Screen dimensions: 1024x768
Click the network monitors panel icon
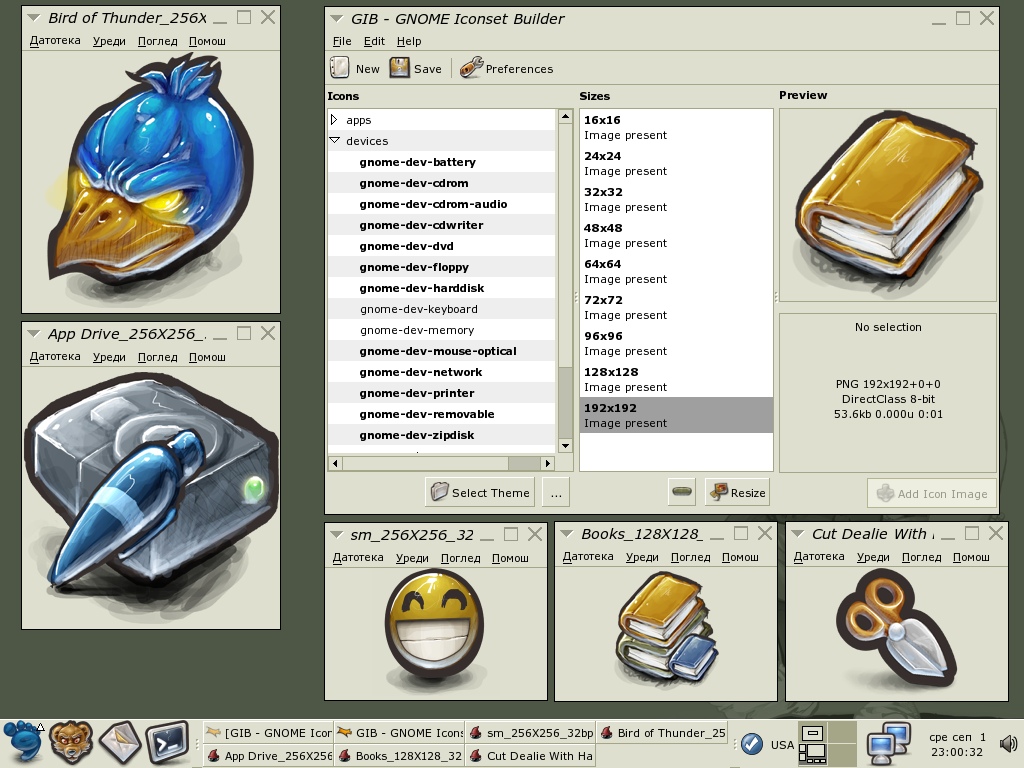click(x=889, y=743)
